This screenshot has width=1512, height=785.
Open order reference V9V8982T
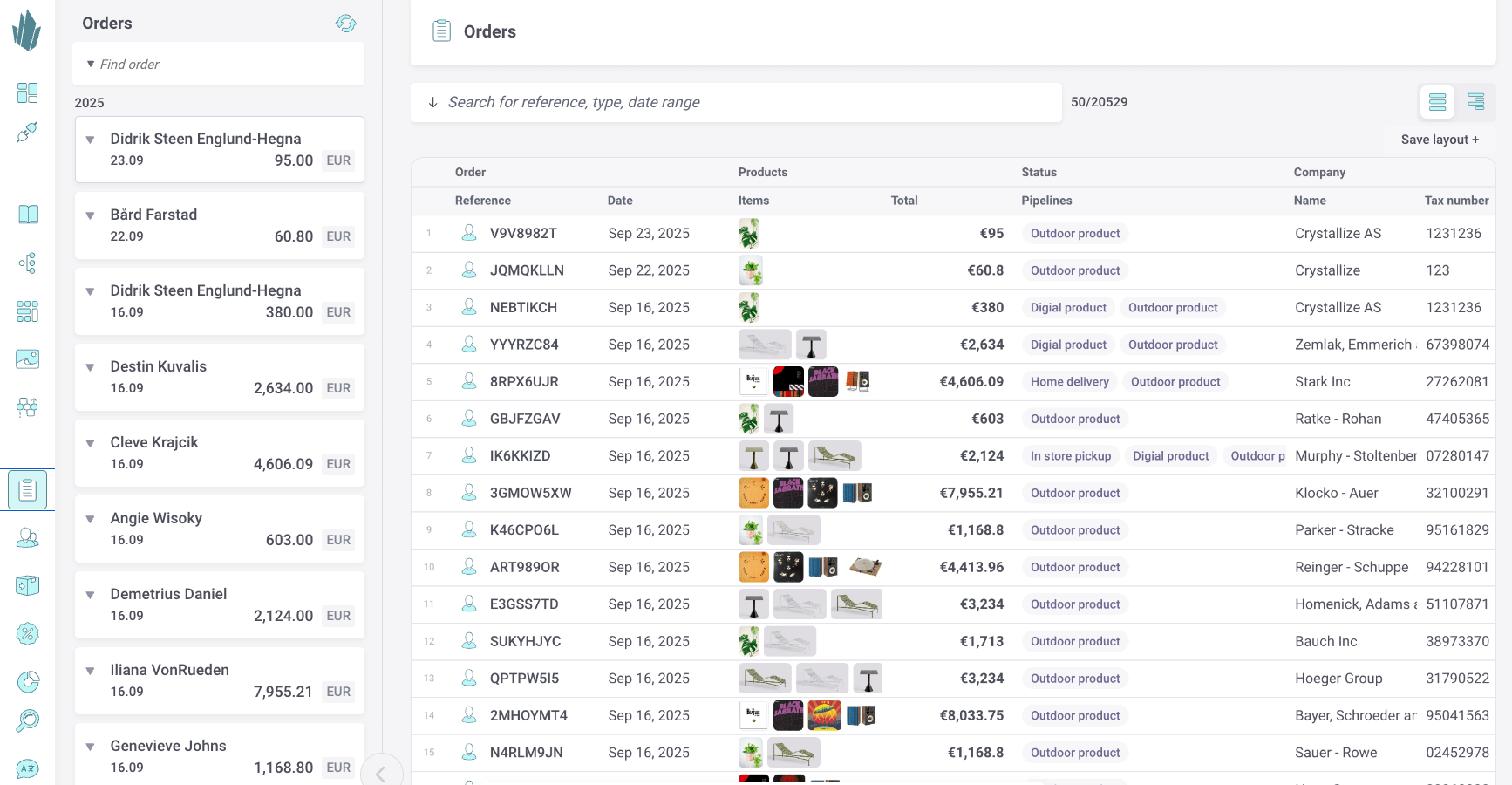click(x=523, y=234)
